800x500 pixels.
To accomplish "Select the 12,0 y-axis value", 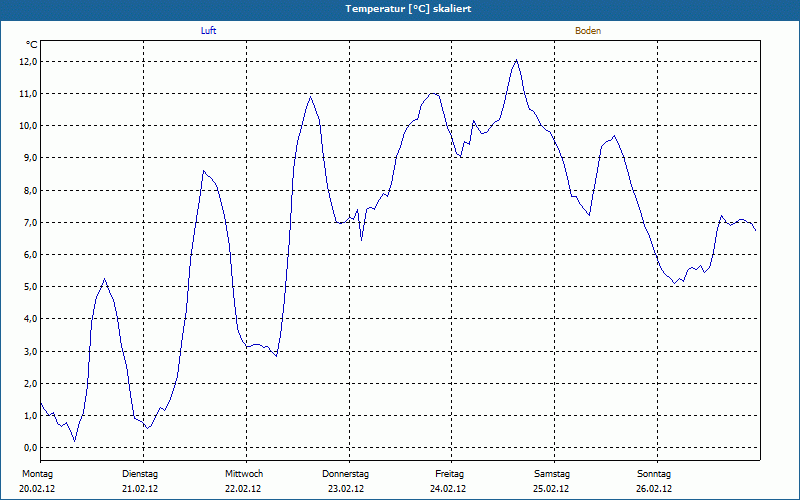I will pos(29,62).
